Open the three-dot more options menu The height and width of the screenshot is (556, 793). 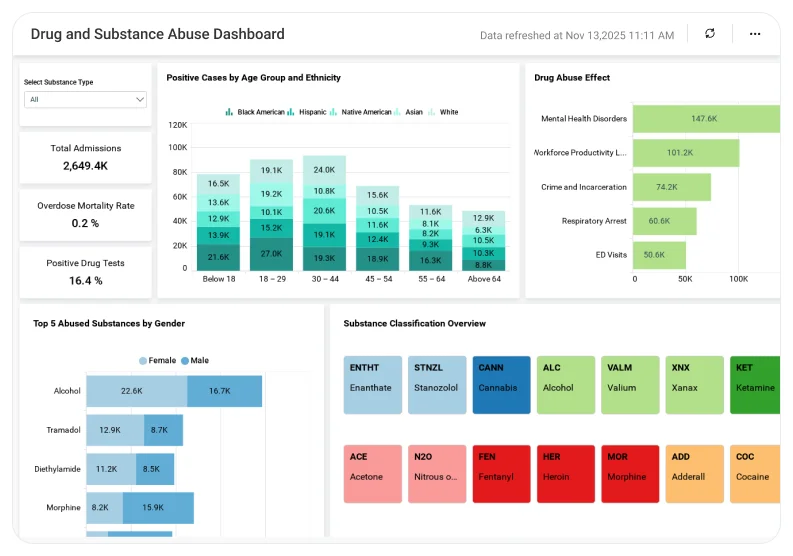click(x=755, y=34)
